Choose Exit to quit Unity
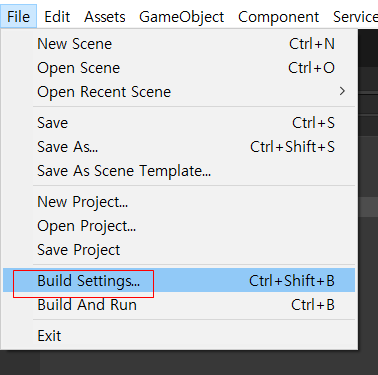378x375 pixels. [179, 336]
